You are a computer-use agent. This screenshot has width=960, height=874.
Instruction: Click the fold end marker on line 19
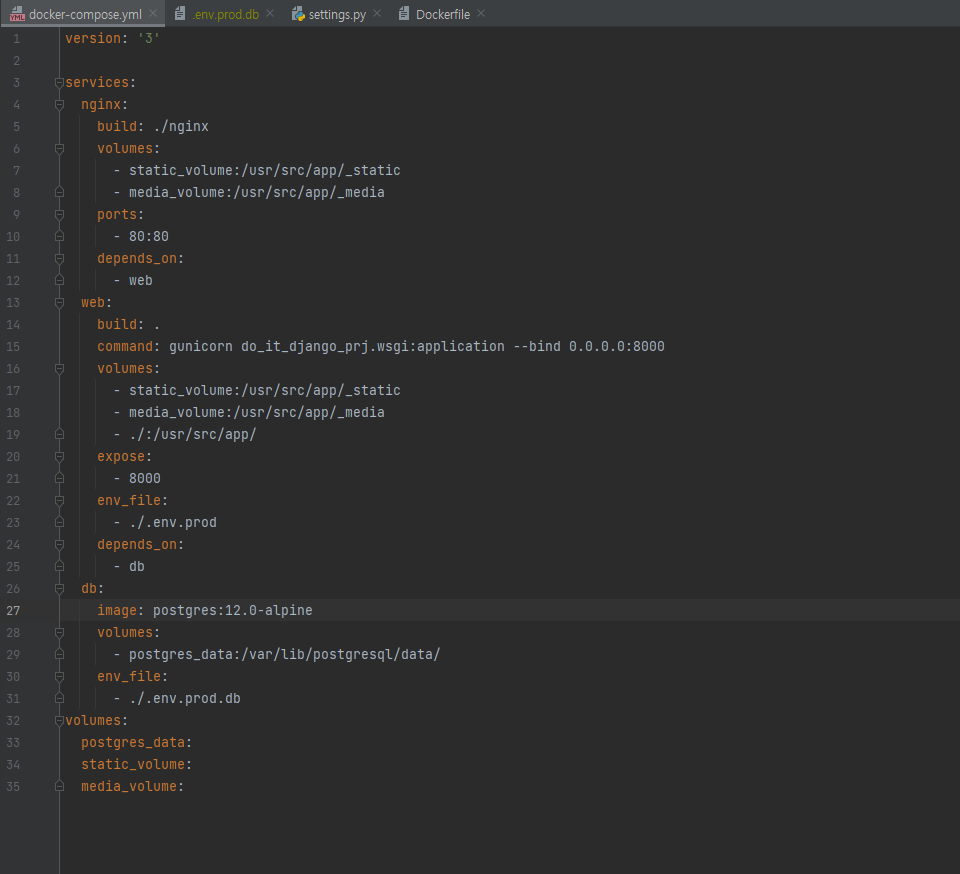pyautogui.click(x=59, y=435)
